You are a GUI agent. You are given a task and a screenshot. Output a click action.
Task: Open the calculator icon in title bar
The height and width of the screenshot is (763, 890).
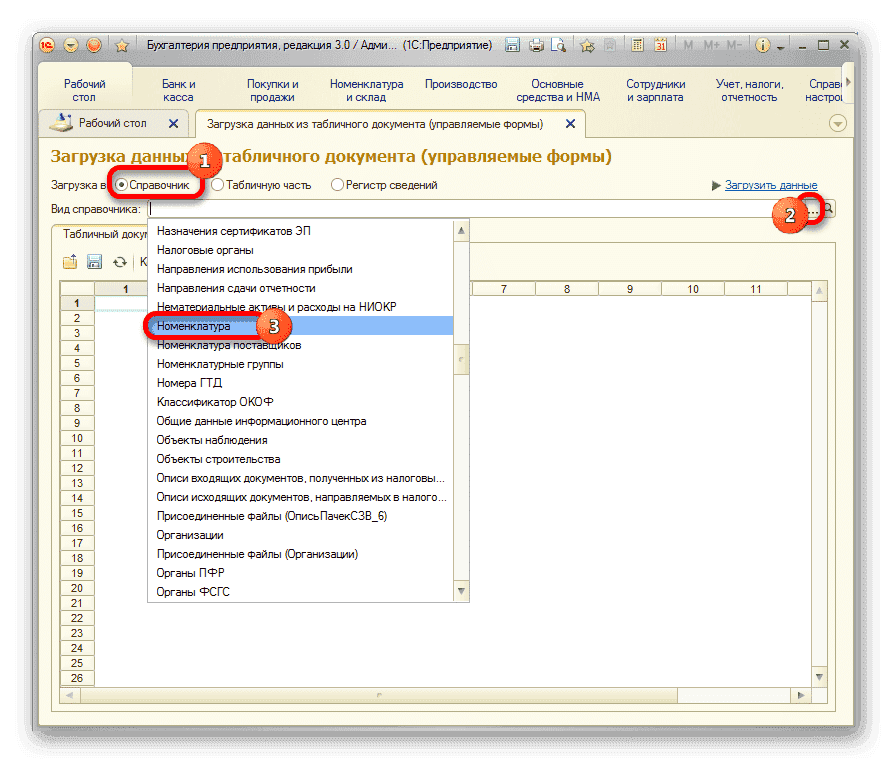[x=635, y=45]
